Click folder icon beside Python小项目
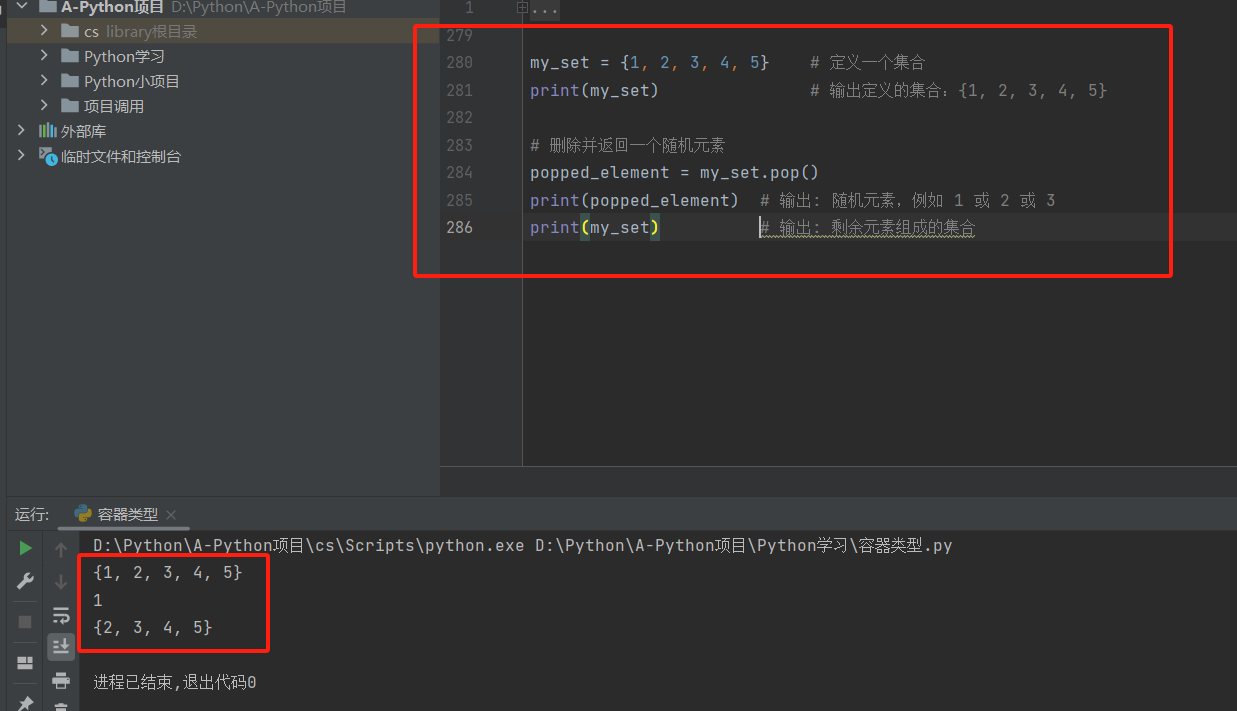This screenshot has width=1237, height=711. 69,81
